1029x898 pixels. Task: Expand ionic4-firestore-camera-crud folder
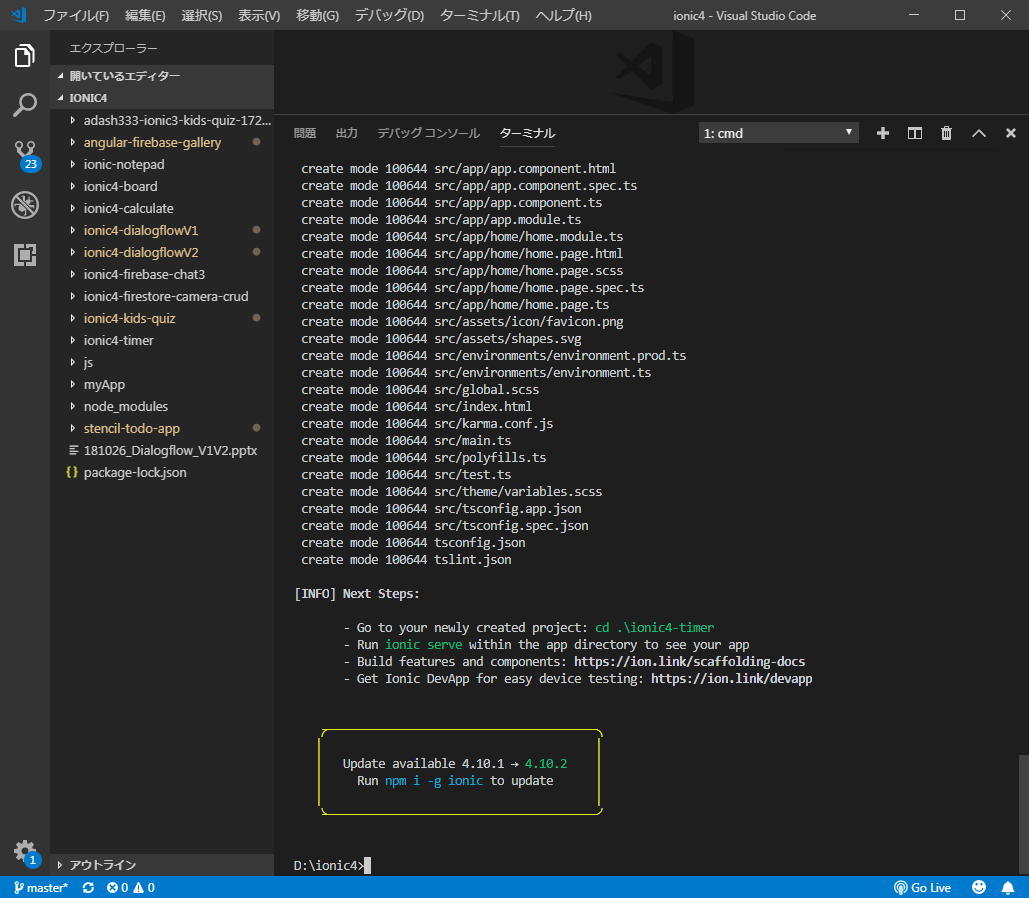[162, 296]
